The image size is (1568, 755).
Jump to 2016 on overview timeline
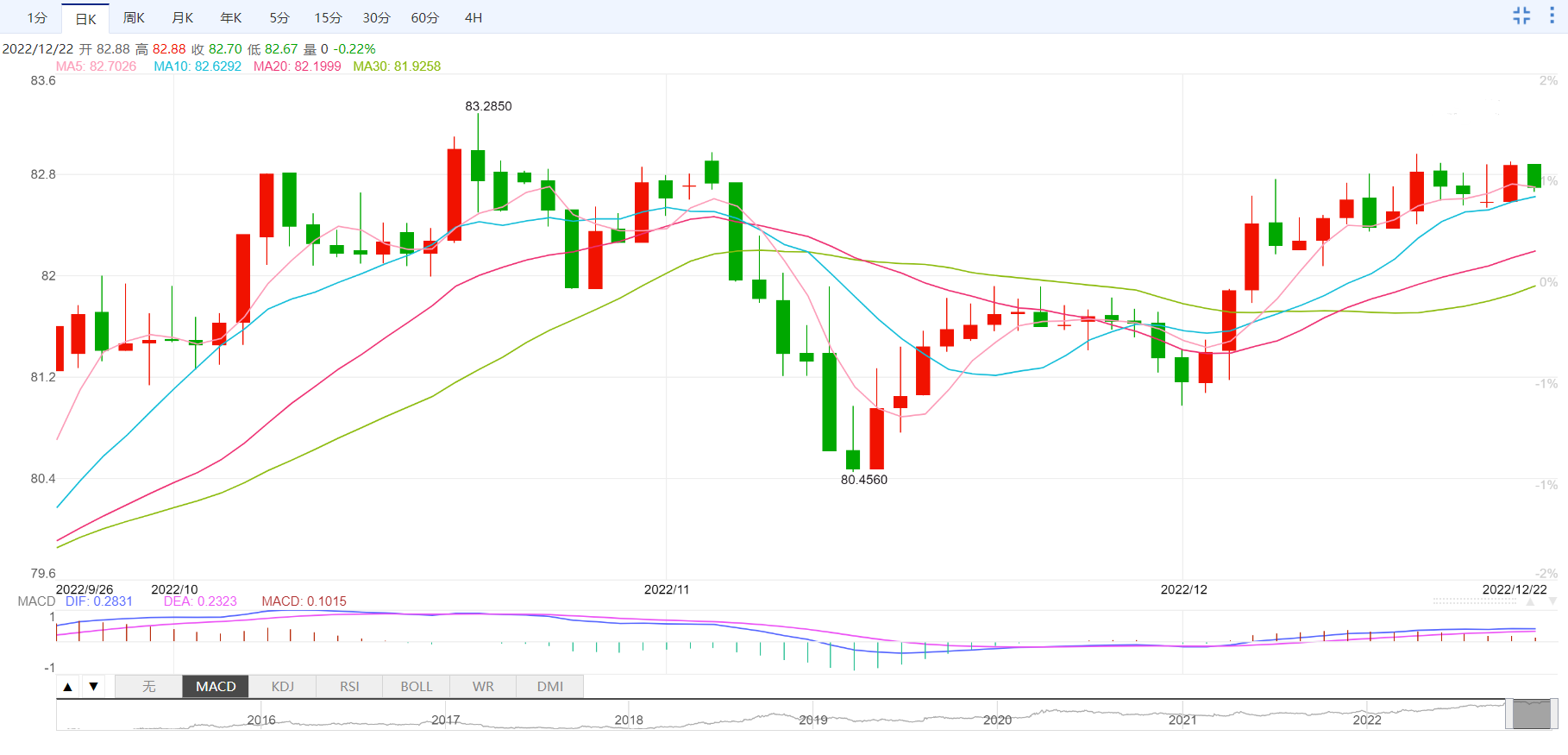pyautogui.click(x=261, y=720)
